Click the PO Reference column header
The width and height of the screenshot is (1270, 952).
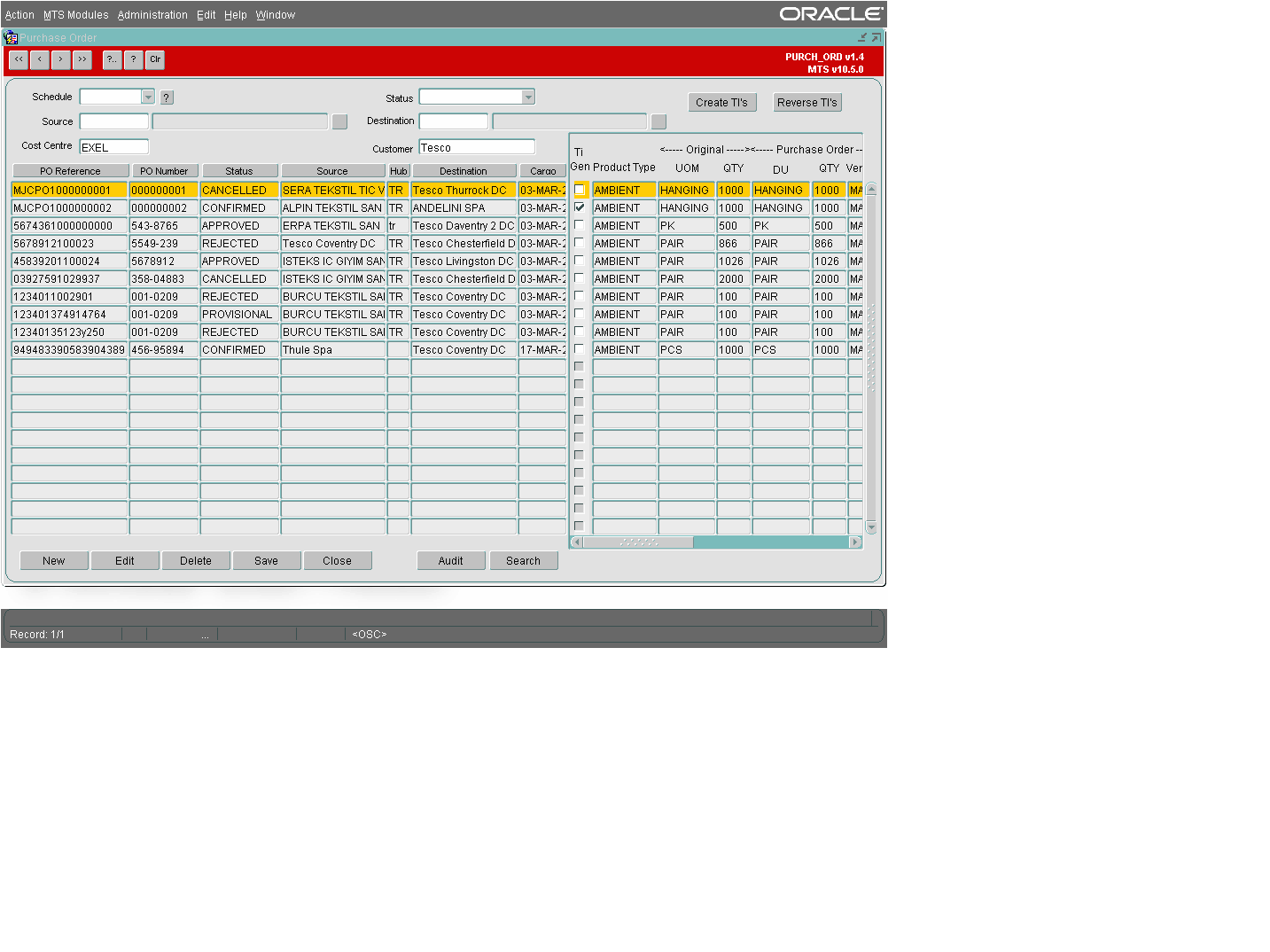(70, 171)
